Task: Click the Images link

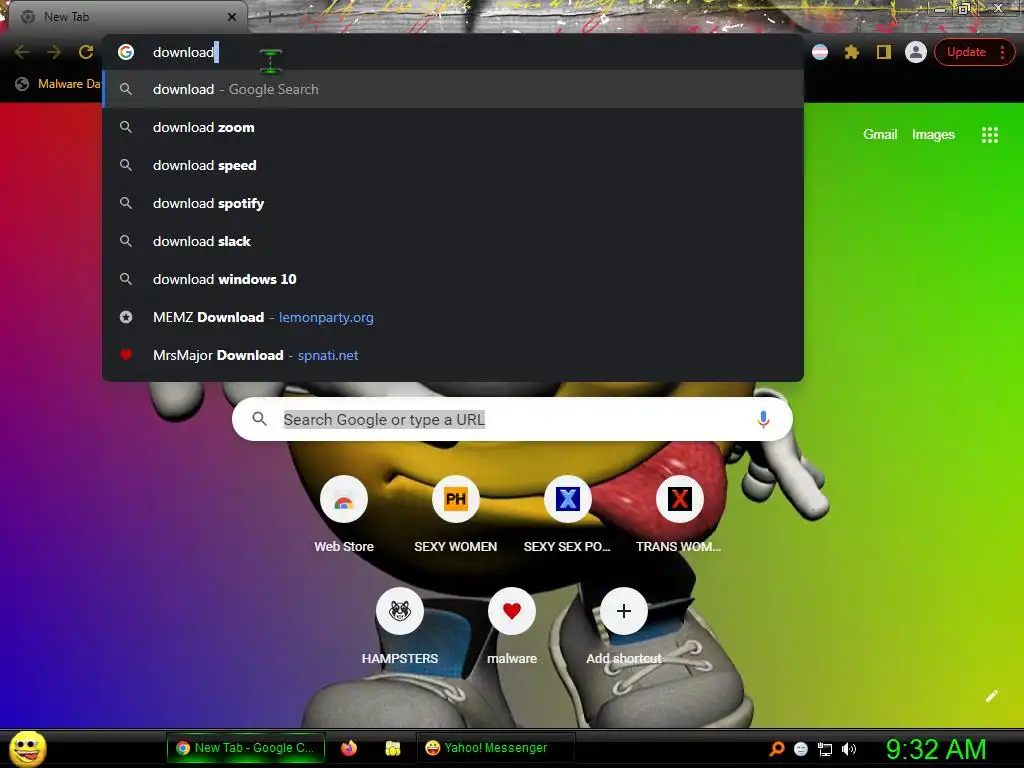Action: (x=933, y=135)
